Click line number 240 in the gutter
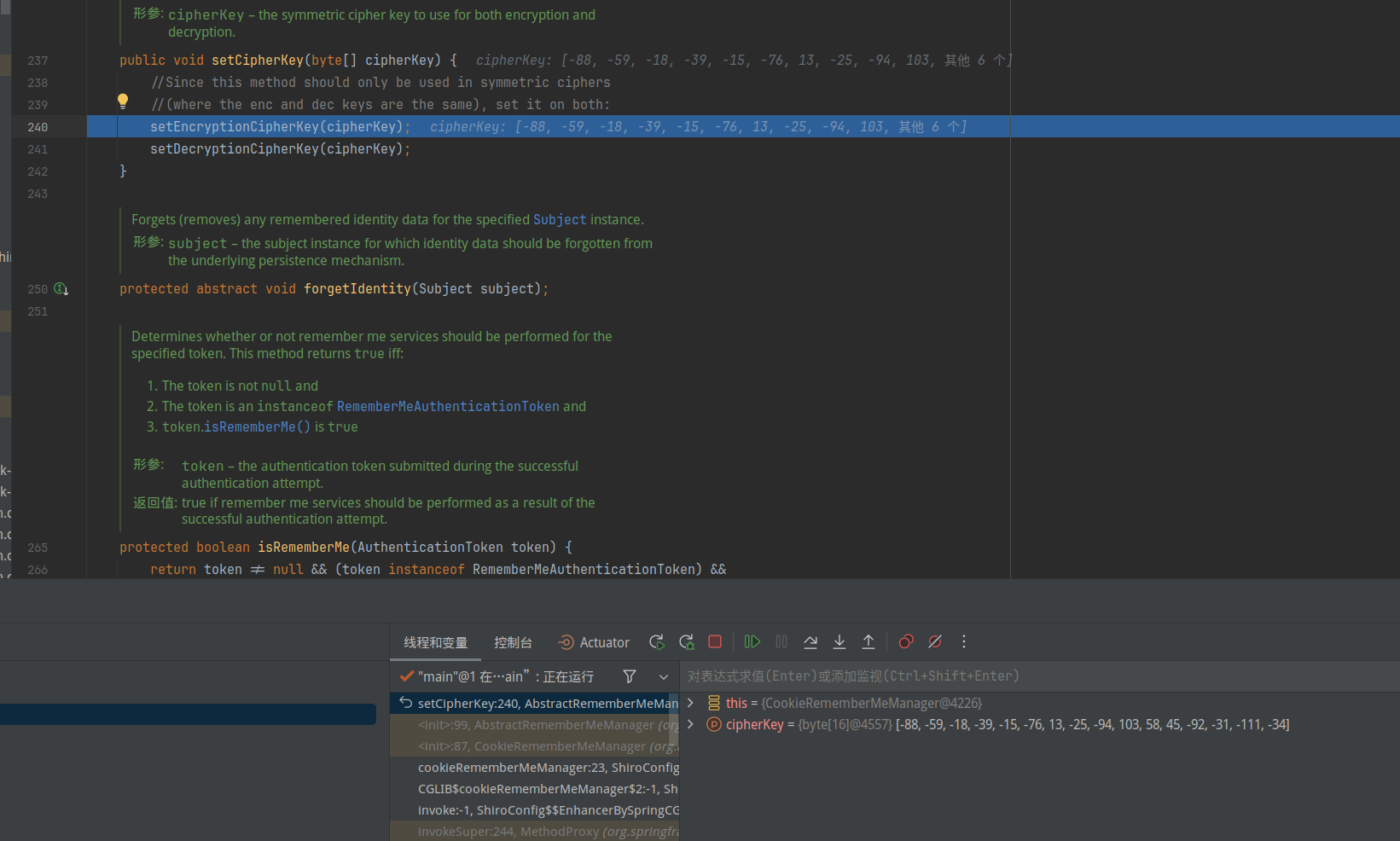The height and width of the screenshot is (841, 1400). (x=38, y=127)
